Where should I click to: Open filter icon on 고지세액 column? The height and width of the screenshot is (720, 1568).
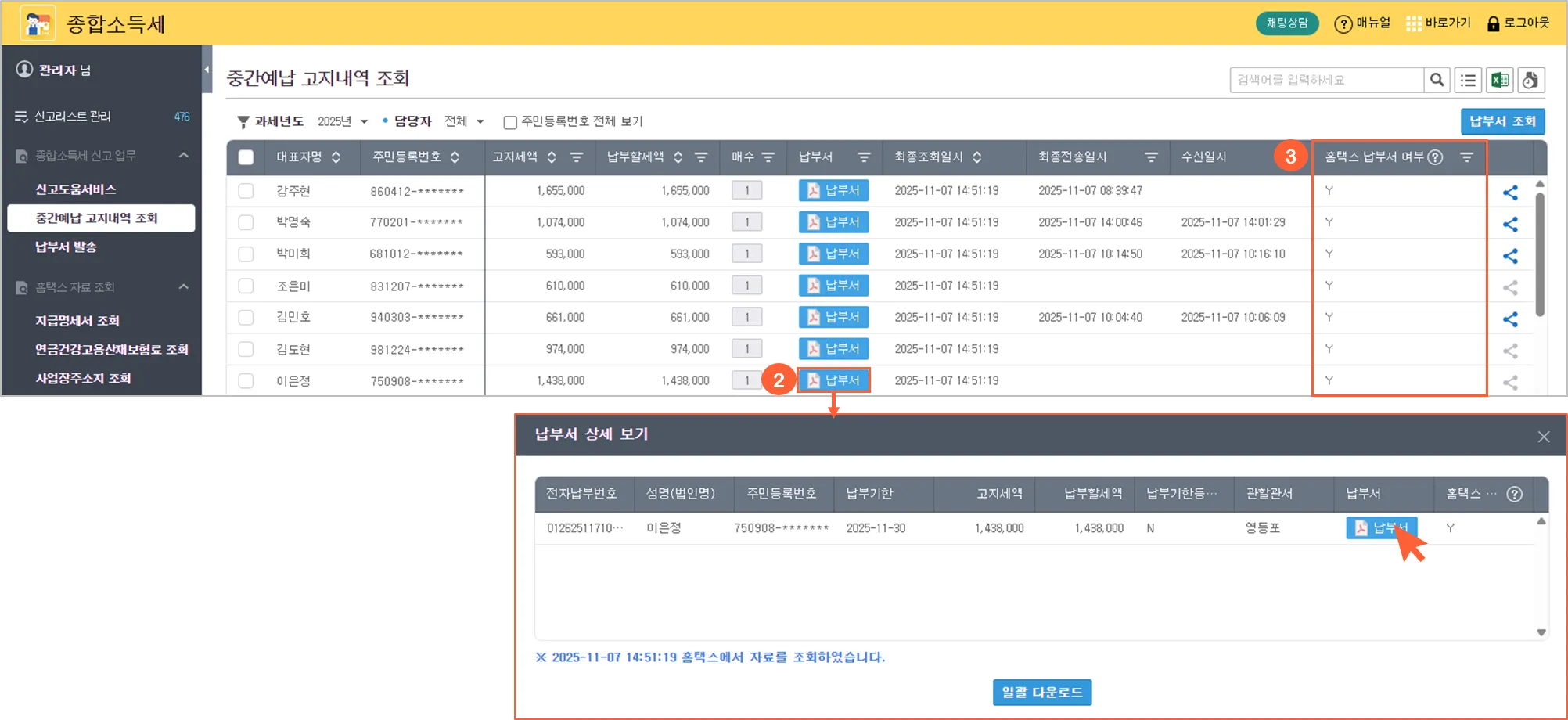pyautogui.click(x=577, y=157)
